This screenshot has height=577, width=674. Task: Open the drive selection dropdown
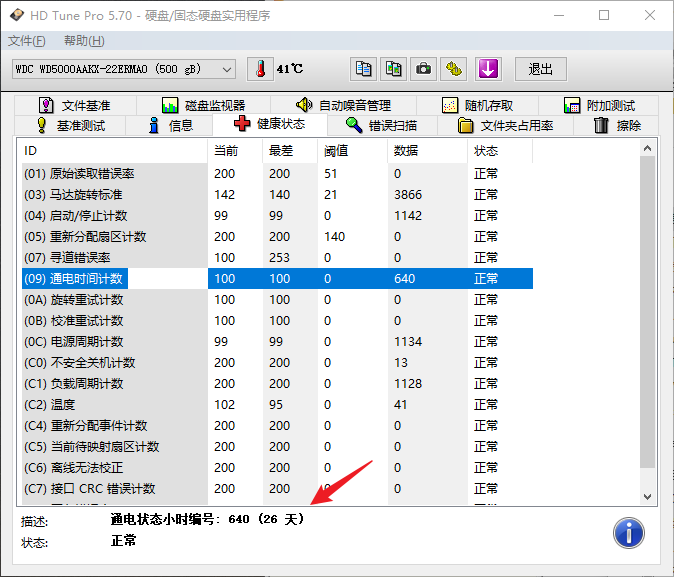[x=124, y=69]
